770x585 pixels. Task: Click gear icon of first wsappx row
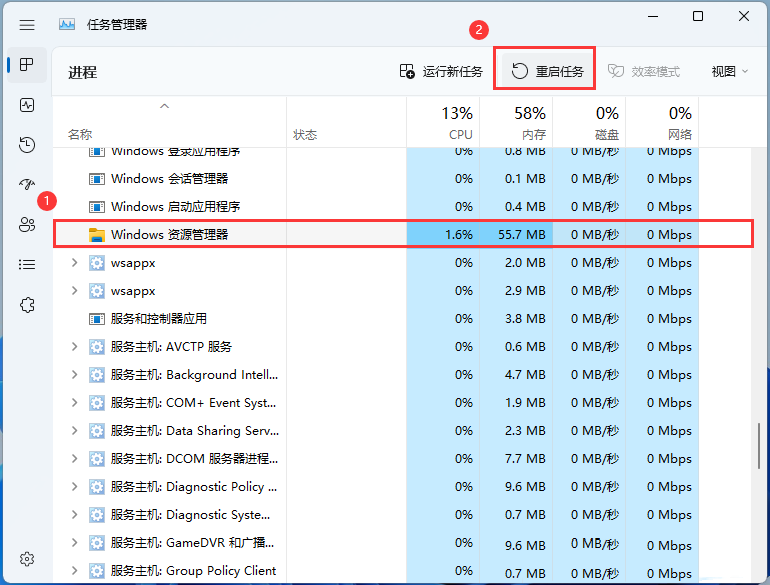coord(97,263)
